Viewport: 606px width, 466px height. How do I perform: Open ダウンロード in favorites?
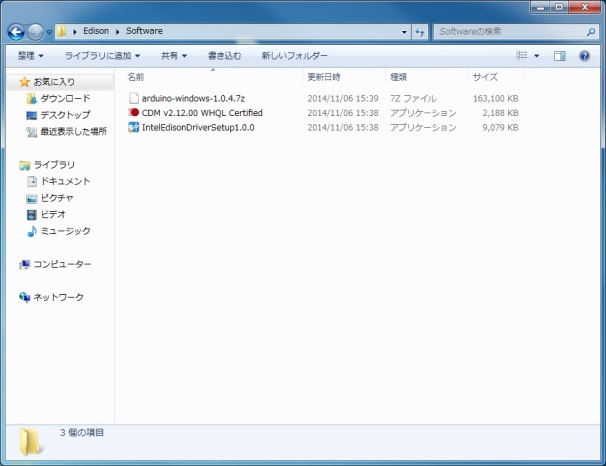(66, 99)
